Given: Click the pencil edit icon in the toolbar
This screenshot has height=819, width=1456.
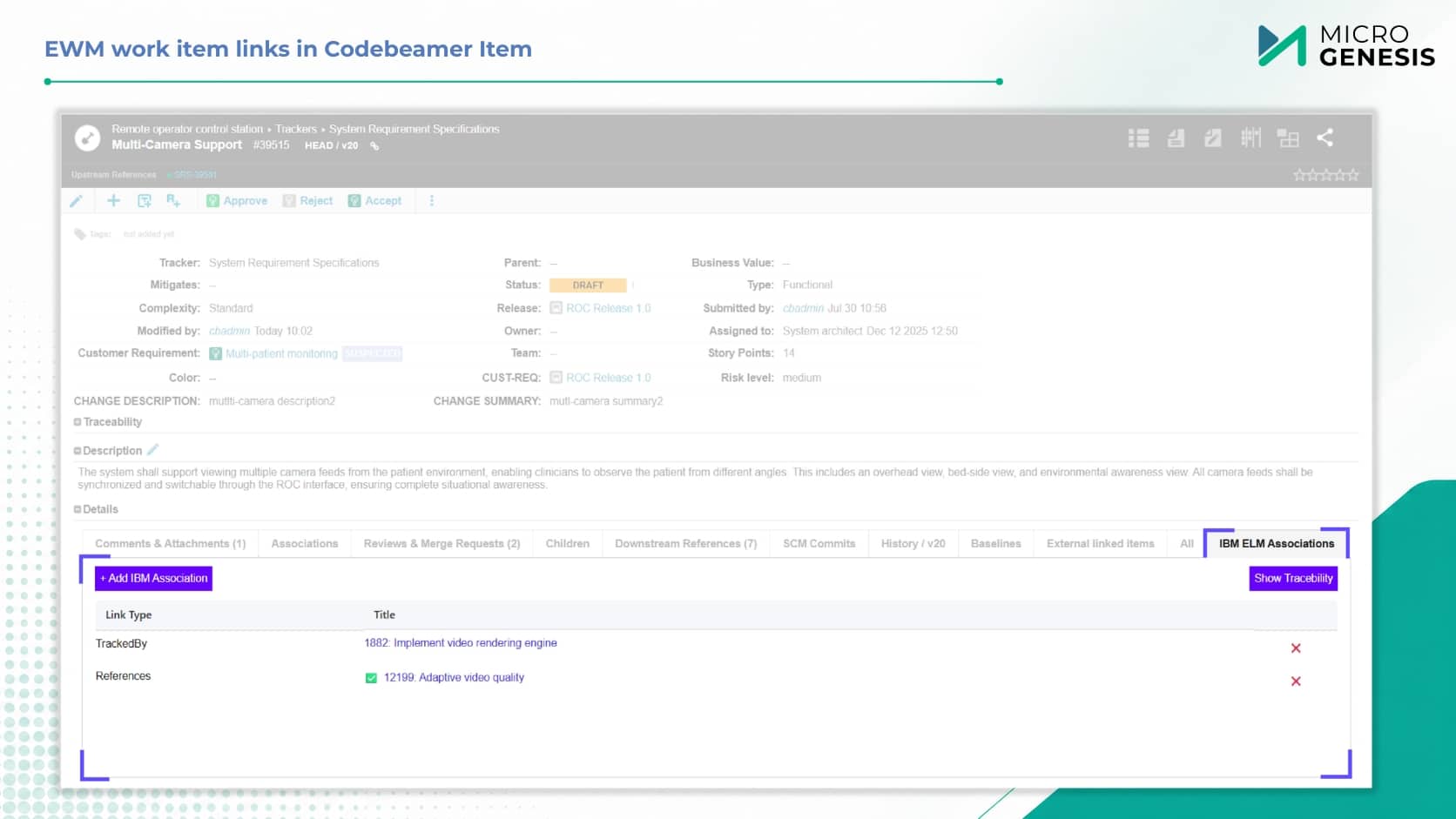Looking at the screenshot, I should [77, 201].
